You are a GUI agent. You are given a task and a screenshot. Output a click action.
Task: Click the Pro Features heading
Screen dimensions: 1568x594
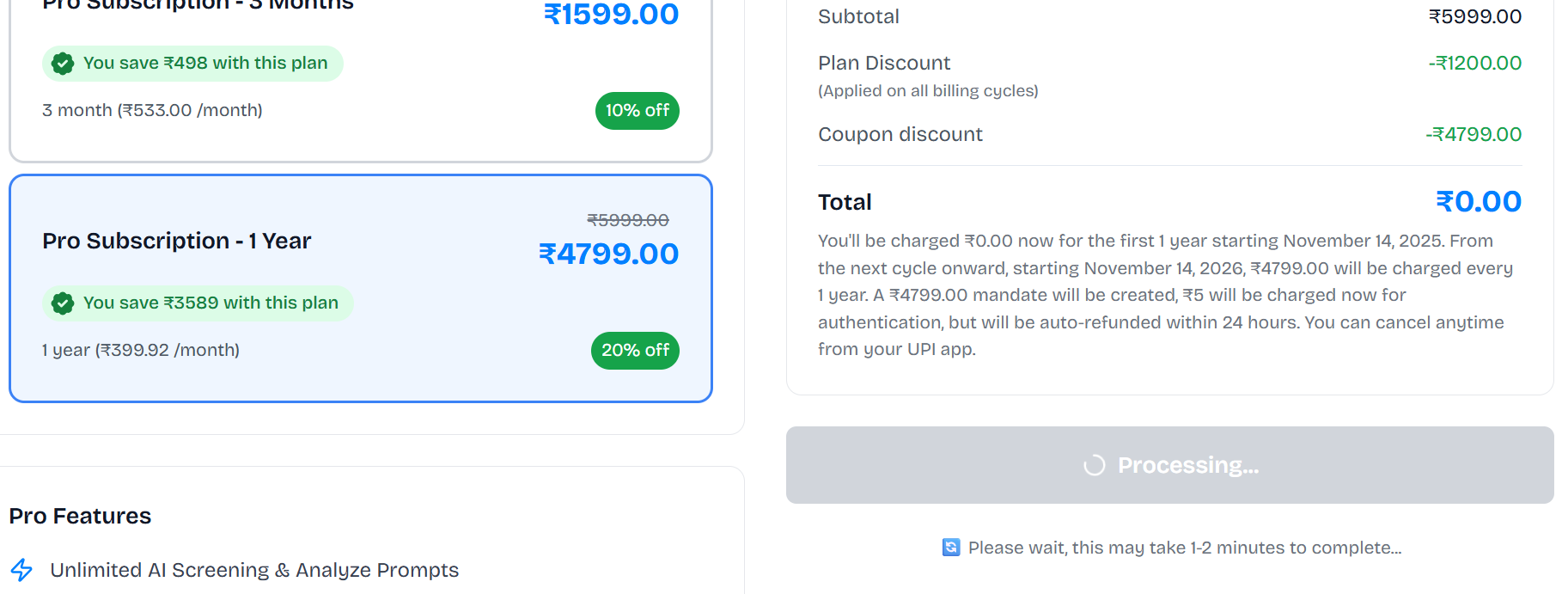click(80, 516)
